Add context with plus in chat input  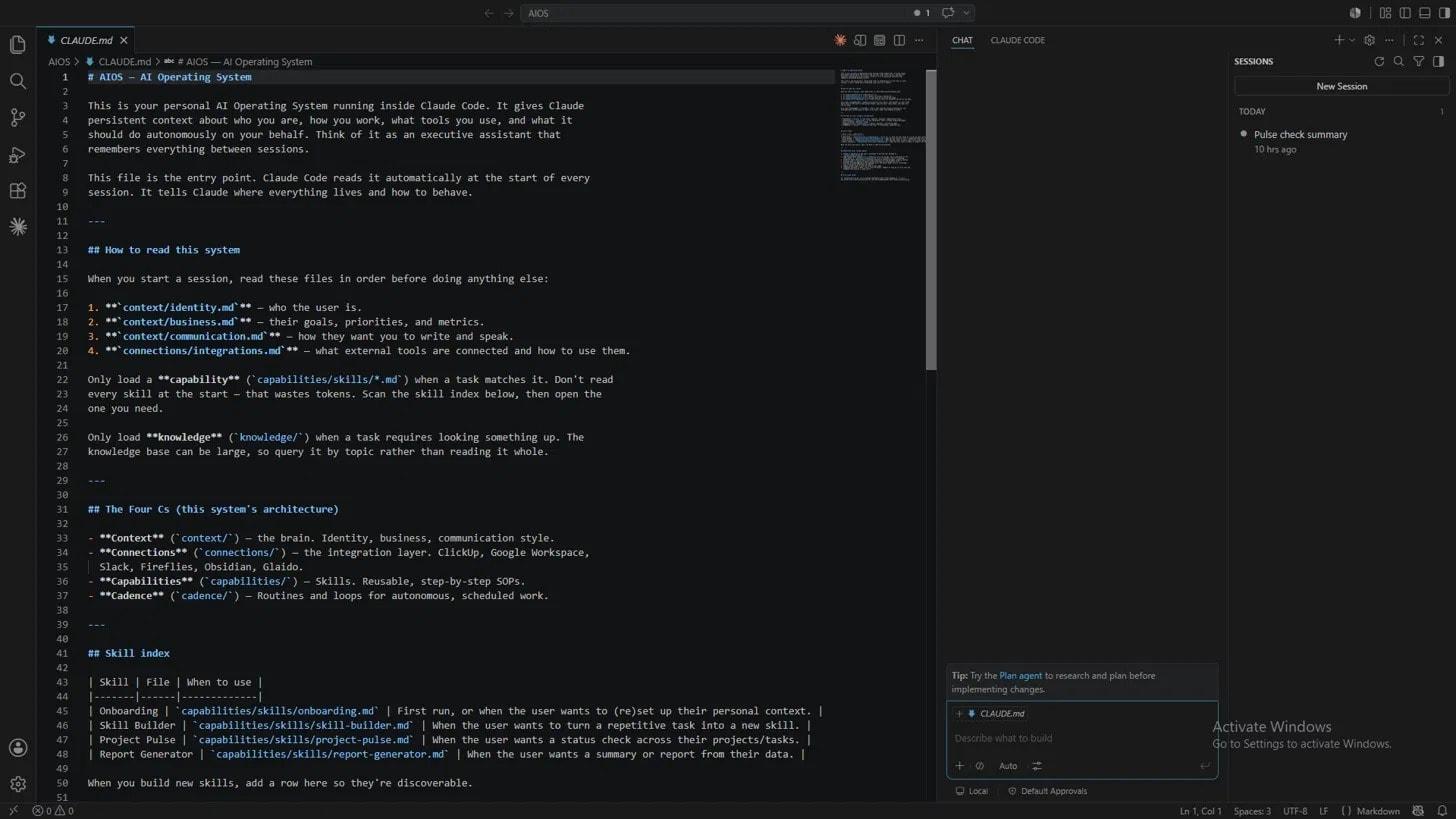click(x=959, y=766)
